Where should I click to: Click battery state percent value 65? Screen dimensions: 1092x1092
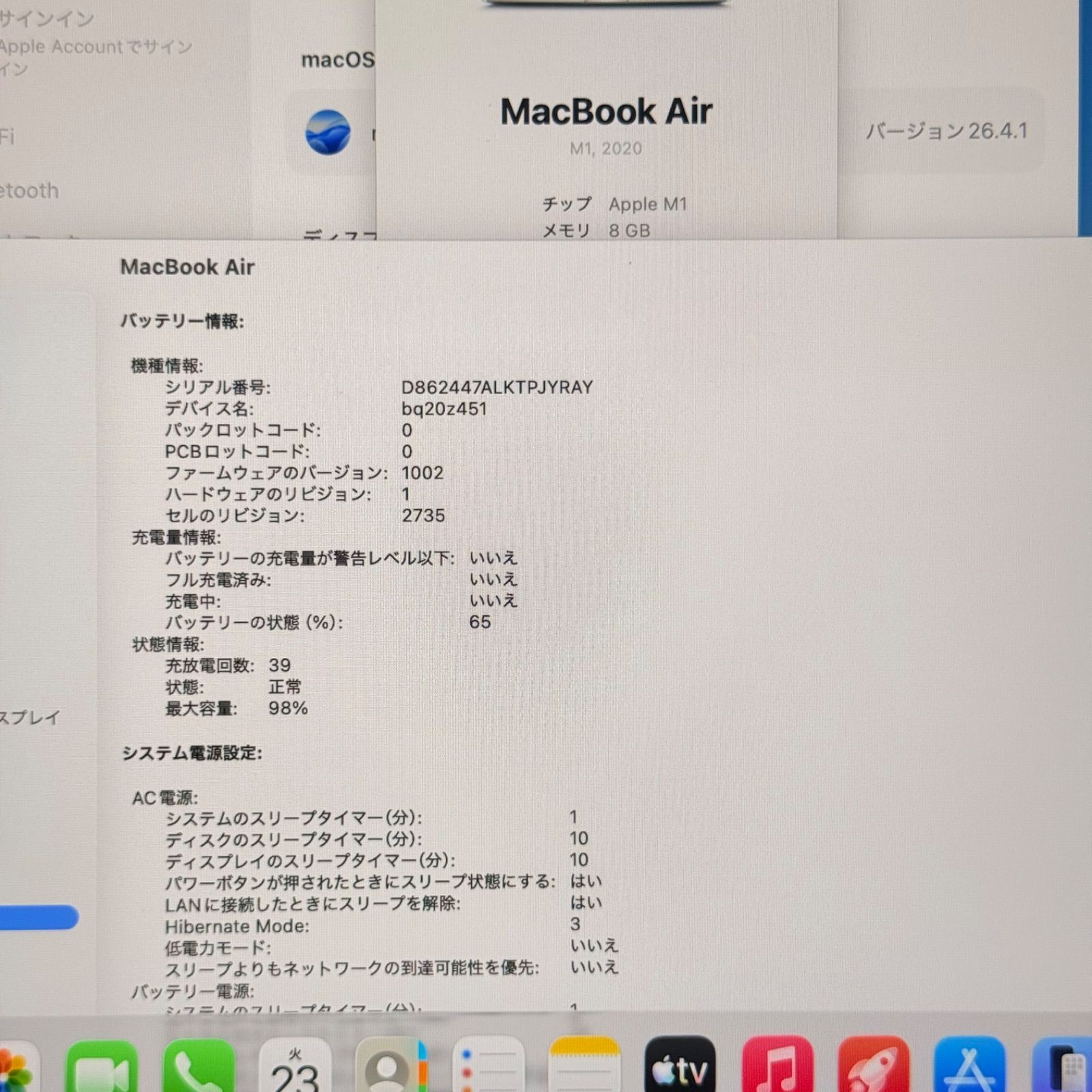point(480,622)
